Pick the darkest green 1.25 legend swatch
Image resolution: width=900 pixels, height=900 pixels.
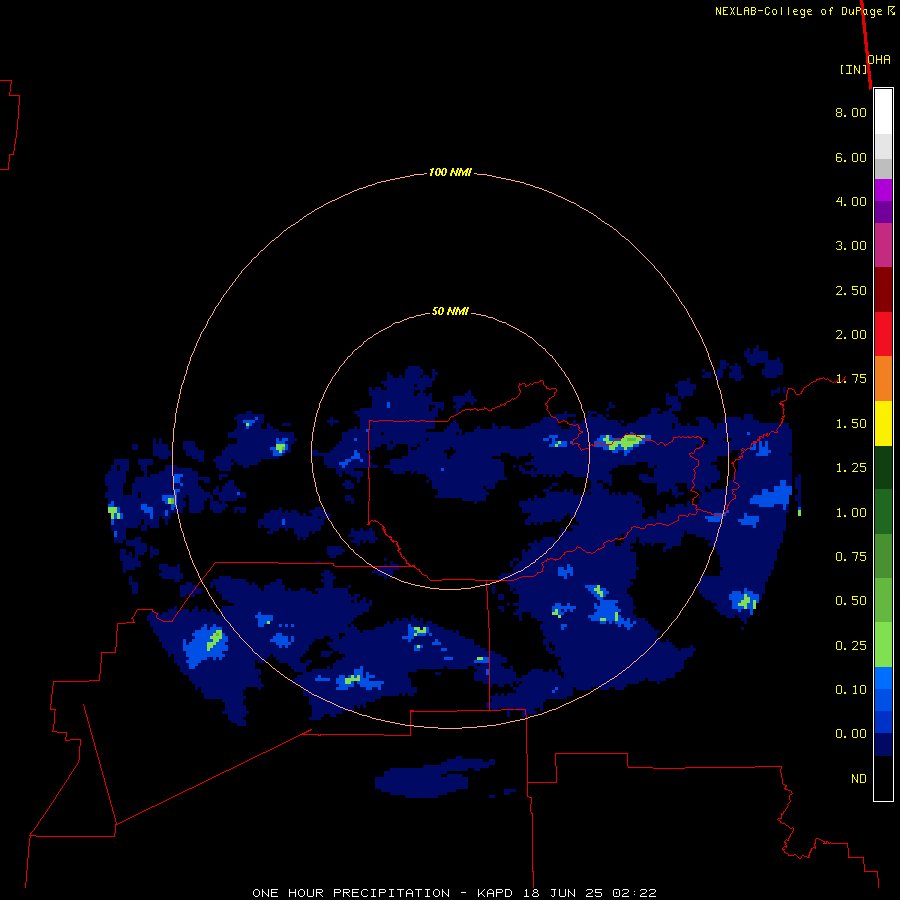tap(883, 467)
